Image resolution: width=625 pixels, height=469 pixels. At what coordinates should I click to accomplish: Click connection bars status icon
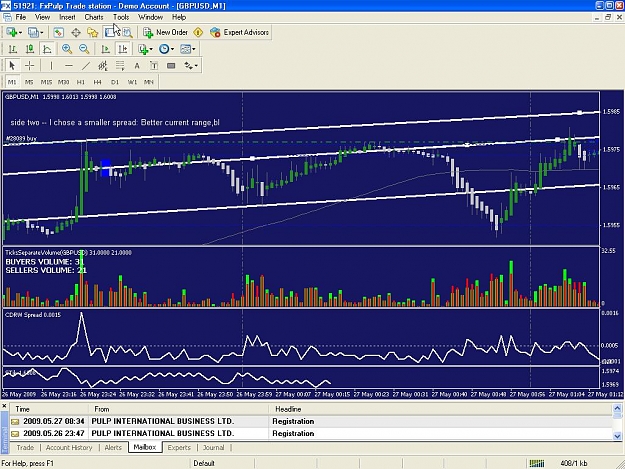click(537, 463)
